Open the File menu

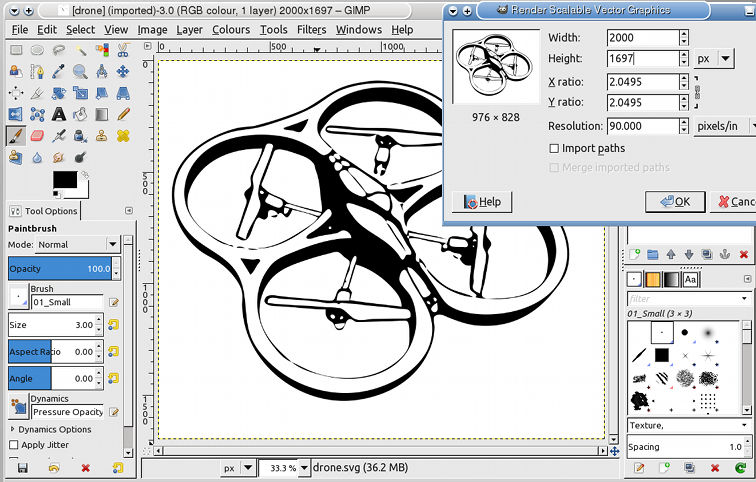[20, 30]
